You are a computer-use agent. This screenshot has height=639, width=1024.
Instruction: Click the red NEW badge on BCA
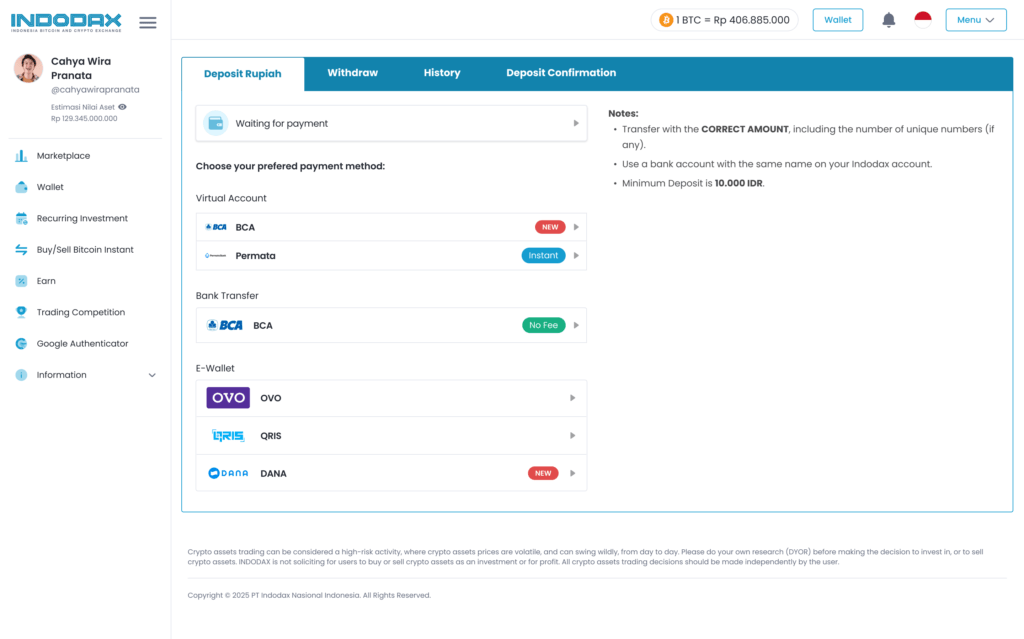click(550, 227)
